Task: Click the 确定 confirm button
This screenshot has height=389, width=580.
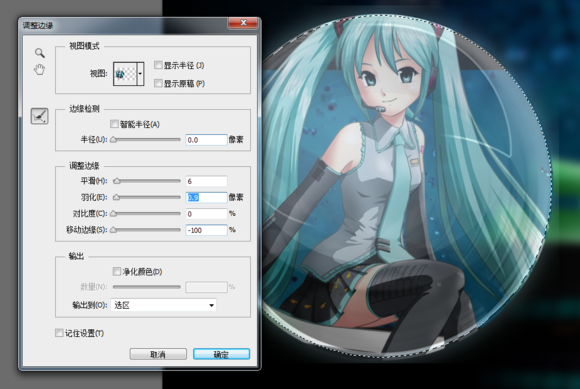Action: coord(221,354)
